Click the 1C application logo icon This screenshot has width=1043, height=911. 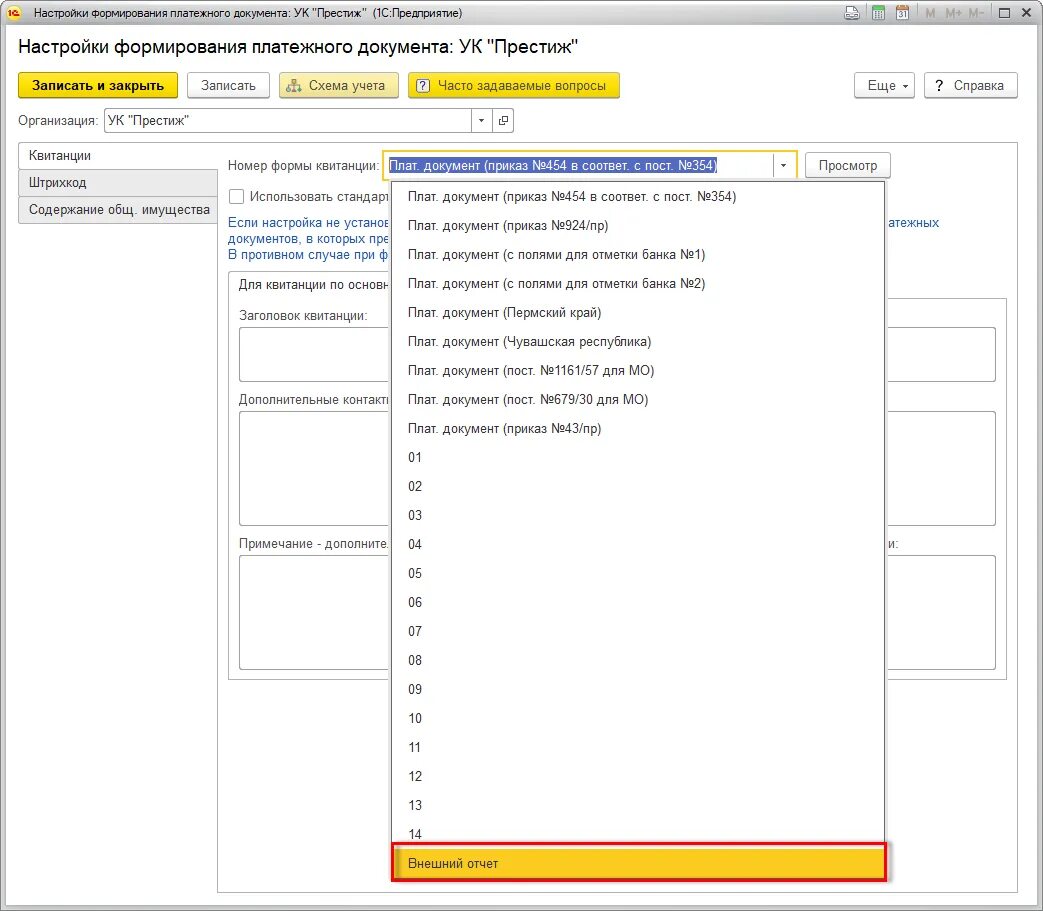[13, 13]
